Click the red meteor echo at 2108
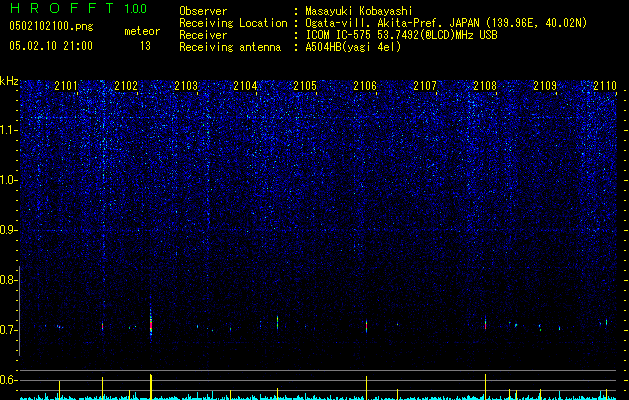This screenshot has width=629, height=400. (x=485, y=324)
